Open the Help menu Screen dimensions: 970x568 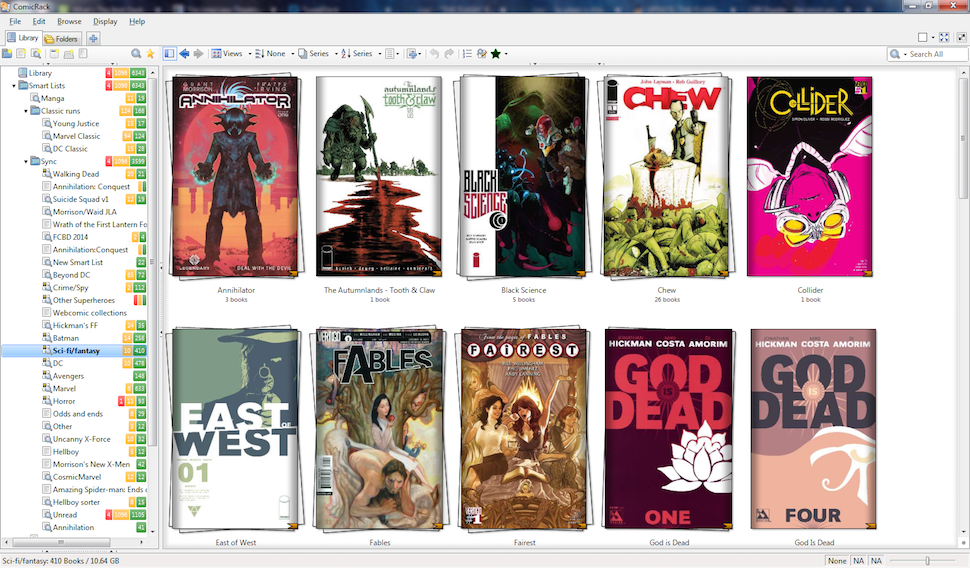137,21
